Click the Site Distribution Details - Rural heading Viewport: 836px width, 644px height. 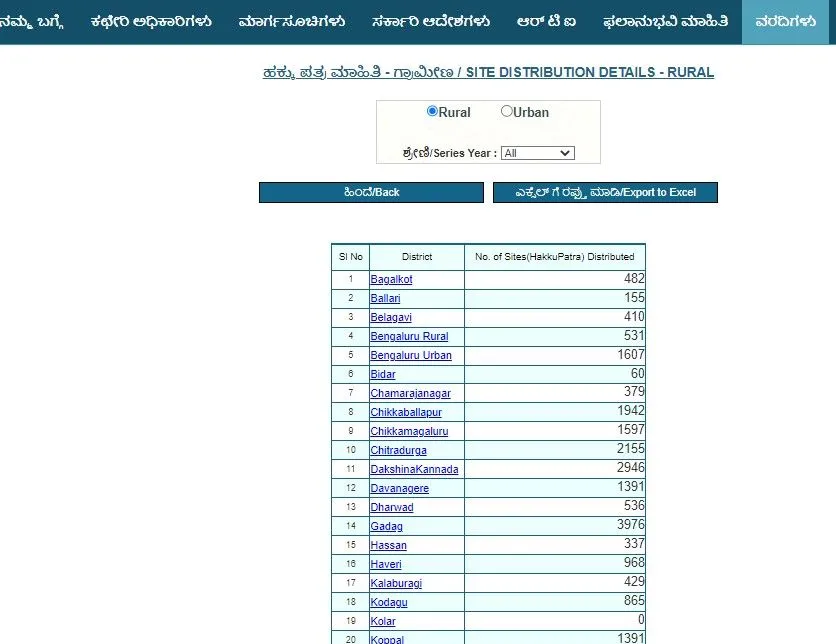pyautogui.click(x=488, y=73)
